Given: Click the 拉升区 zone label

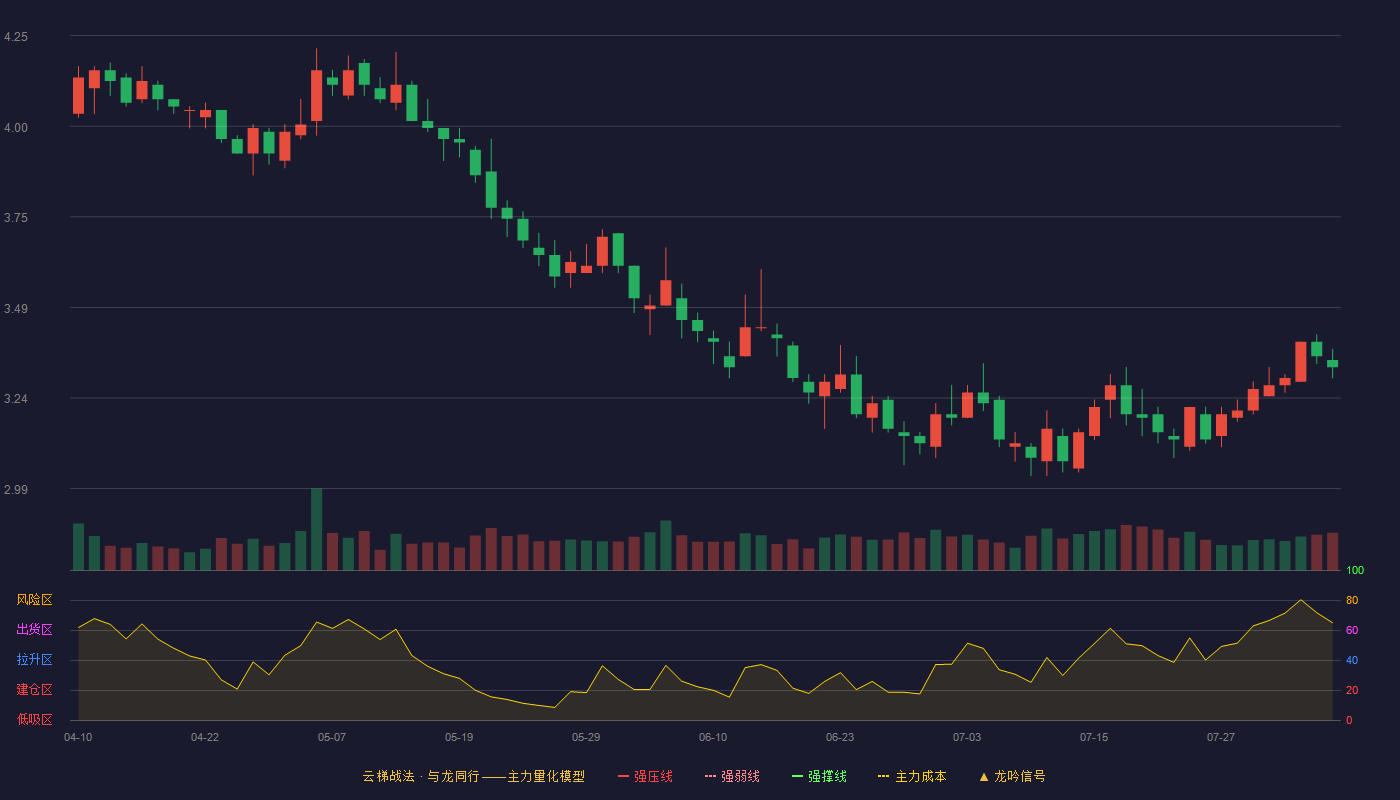Looking at the screenshot, I should (x=34, y=660).
